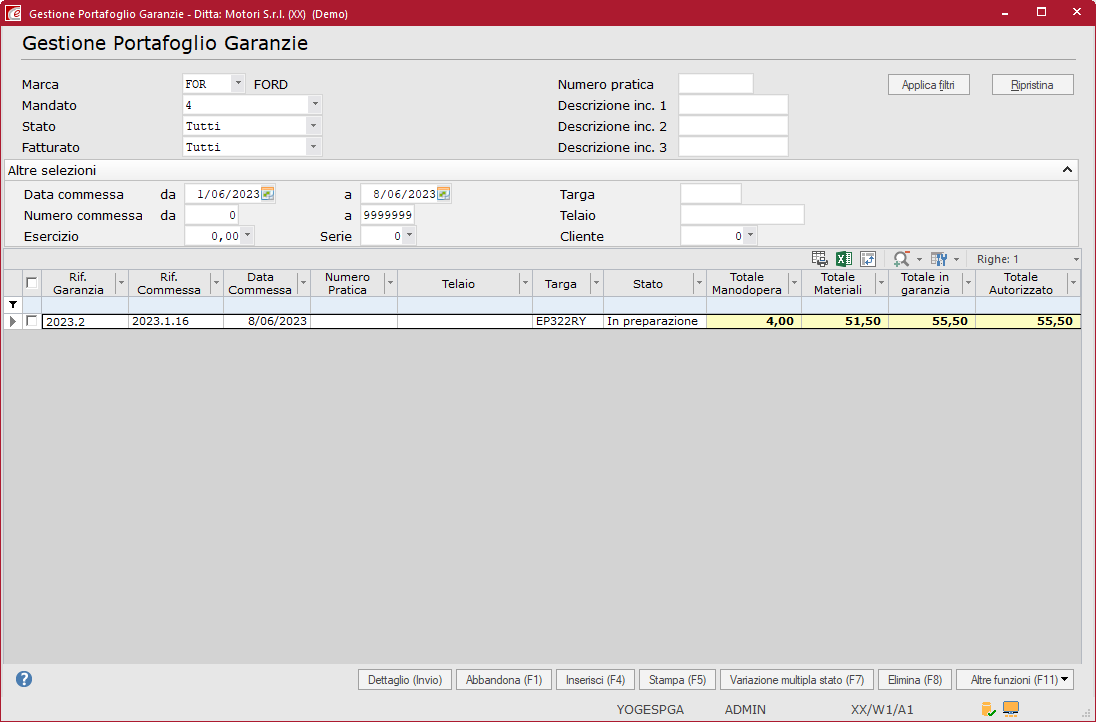Check the row checkbox for garanzia 2023.2

[32, 321]
